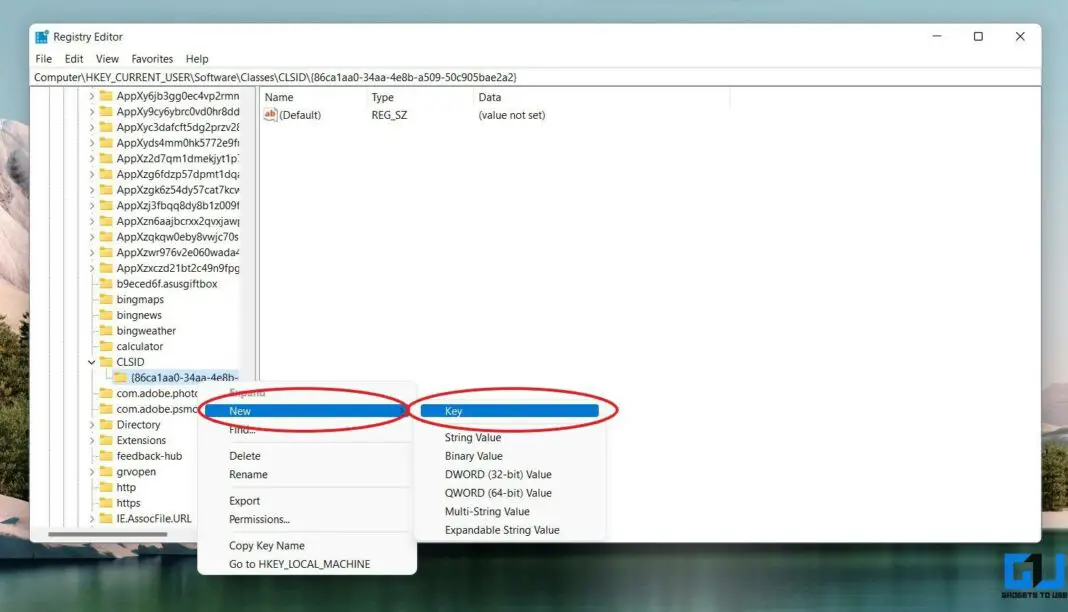Select the feedback-hub folder icon
The width and height of the screenshot is (1068, 612).
coord(106,456)
